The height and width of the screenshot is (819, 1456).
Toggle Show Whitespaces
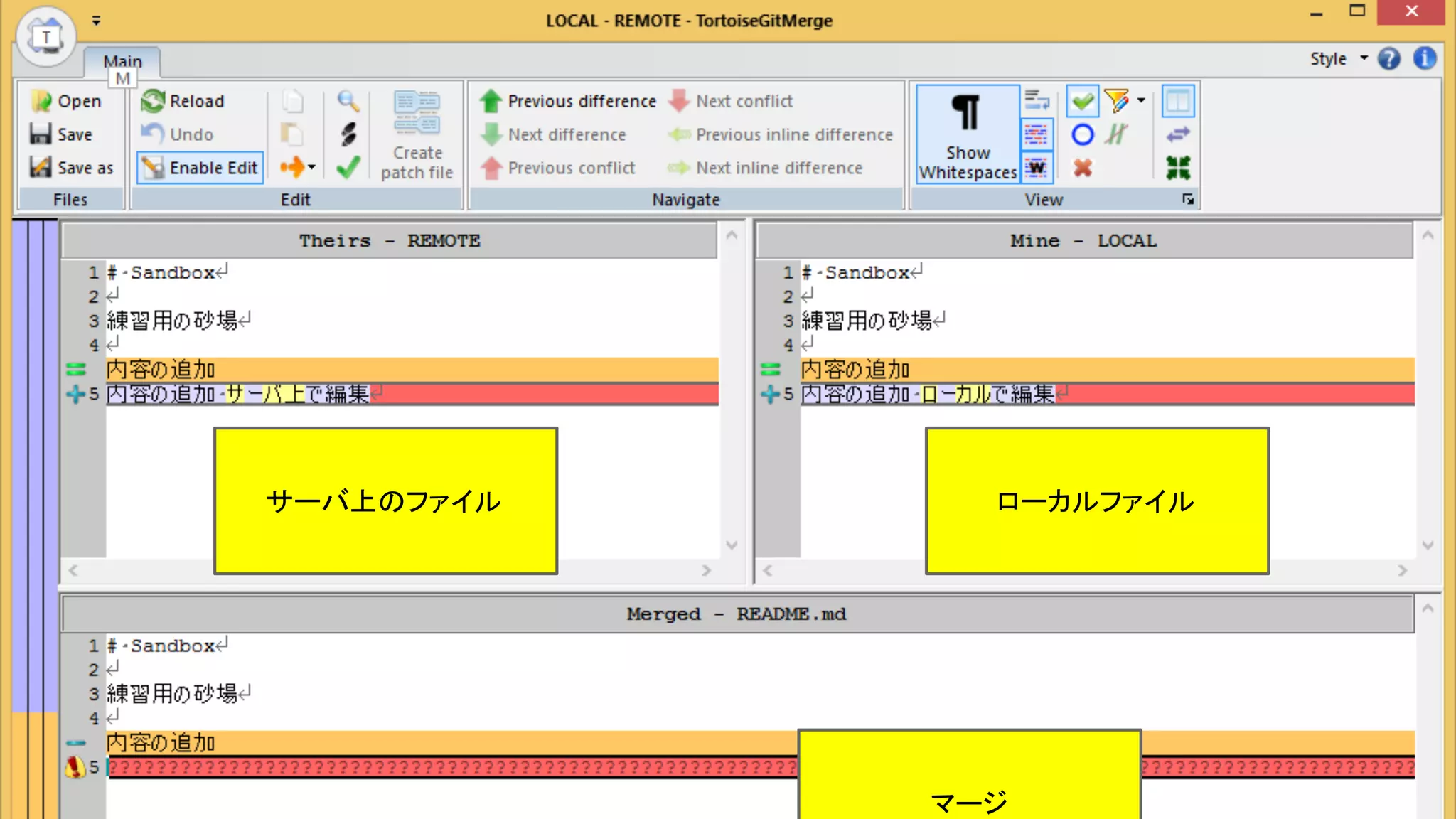click(968, 134)
